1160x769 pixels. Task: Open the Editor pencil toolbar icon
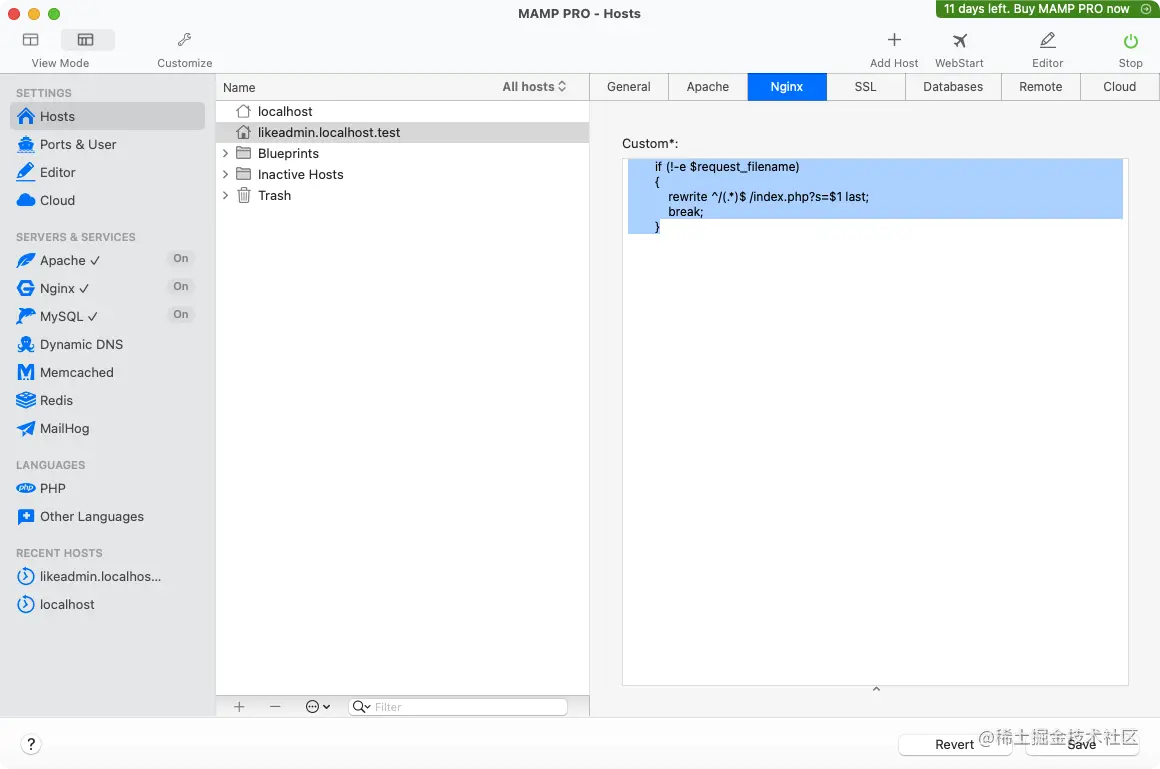1048,40
